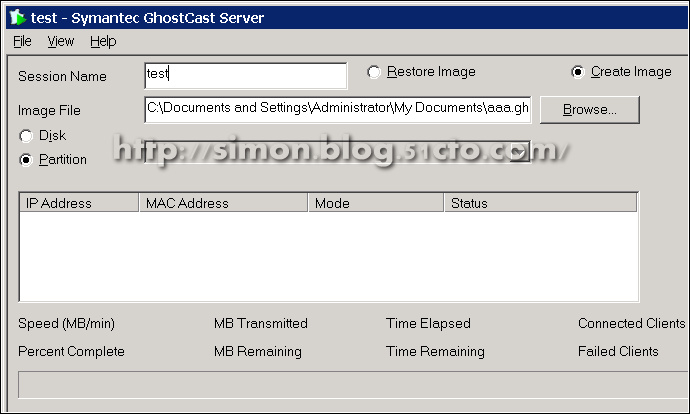Click the MAC Address column header
The image size is (690, 414).
click(224, 203)
